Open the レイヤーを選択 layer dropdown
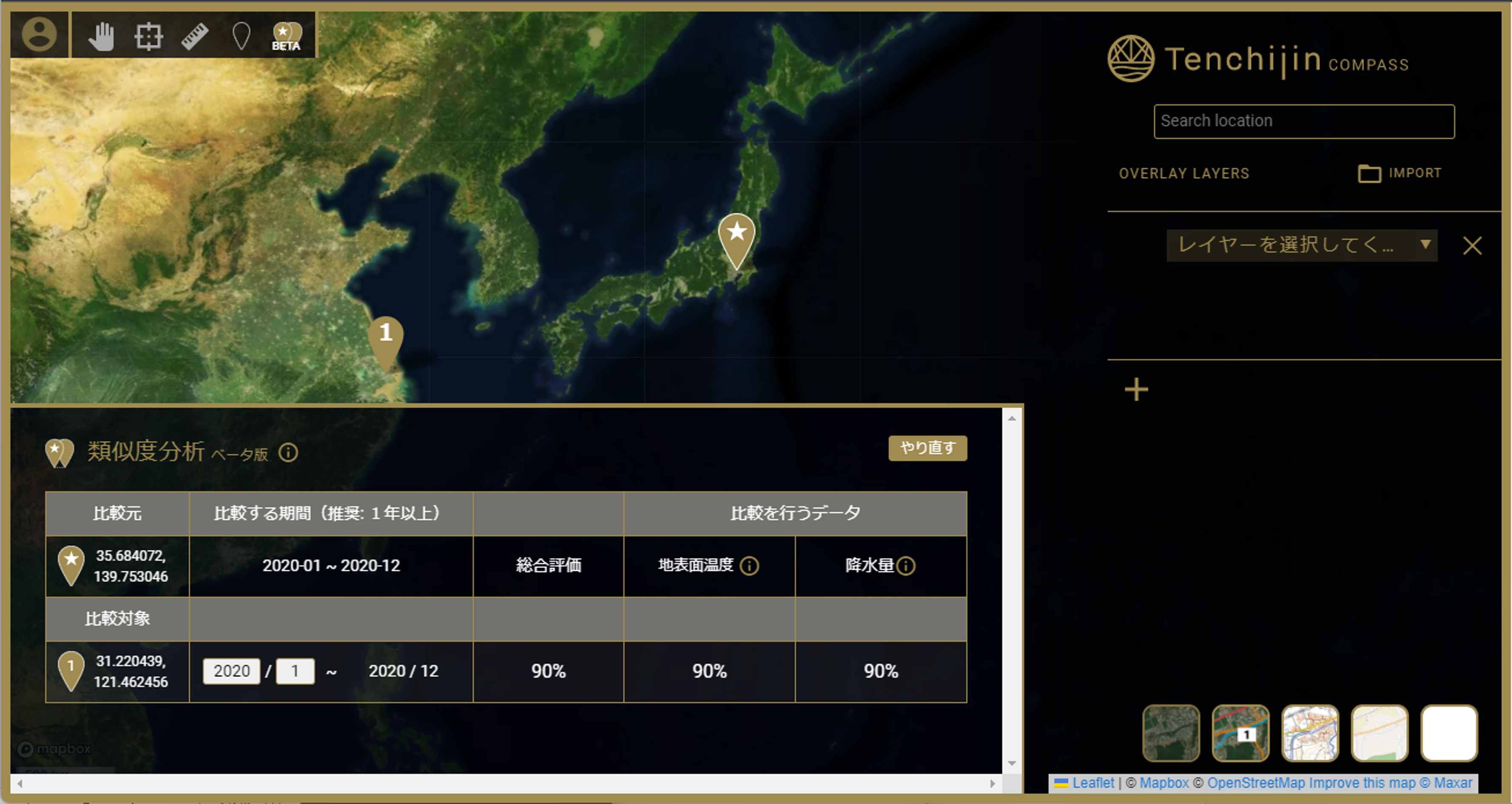The width and height of the screenshot is (1512, 804). 1301,245
